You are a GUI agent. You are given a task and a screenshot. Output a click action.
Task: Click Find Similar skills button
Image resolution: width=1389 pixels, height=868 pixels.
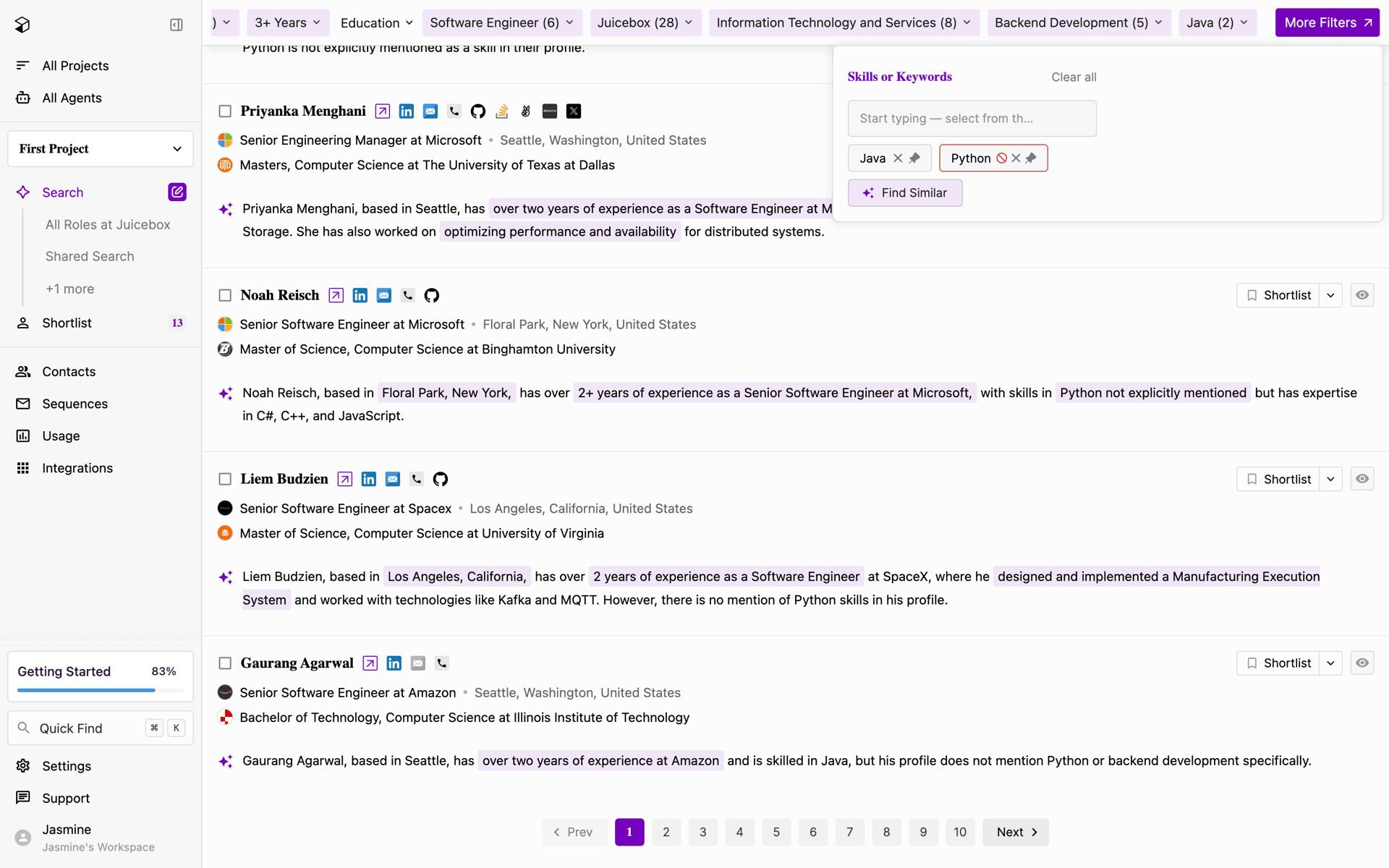pos(905,193)
